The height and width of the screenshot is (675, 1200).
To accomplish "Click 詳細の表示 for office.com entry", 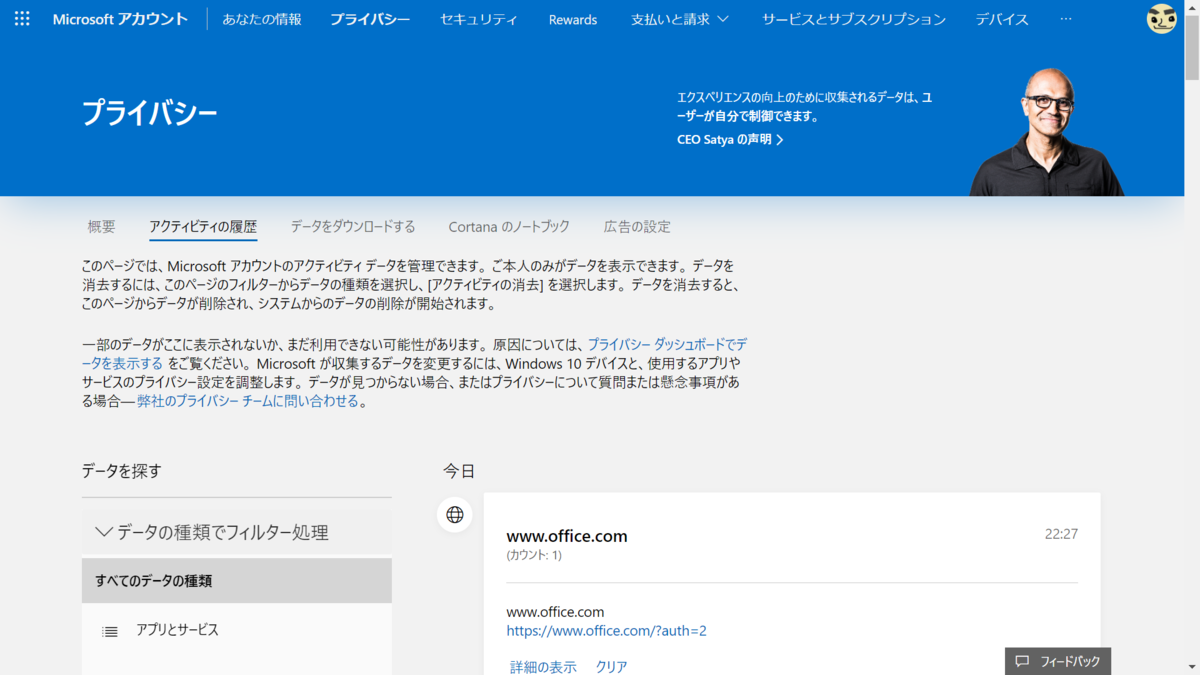I will (543, 667).
